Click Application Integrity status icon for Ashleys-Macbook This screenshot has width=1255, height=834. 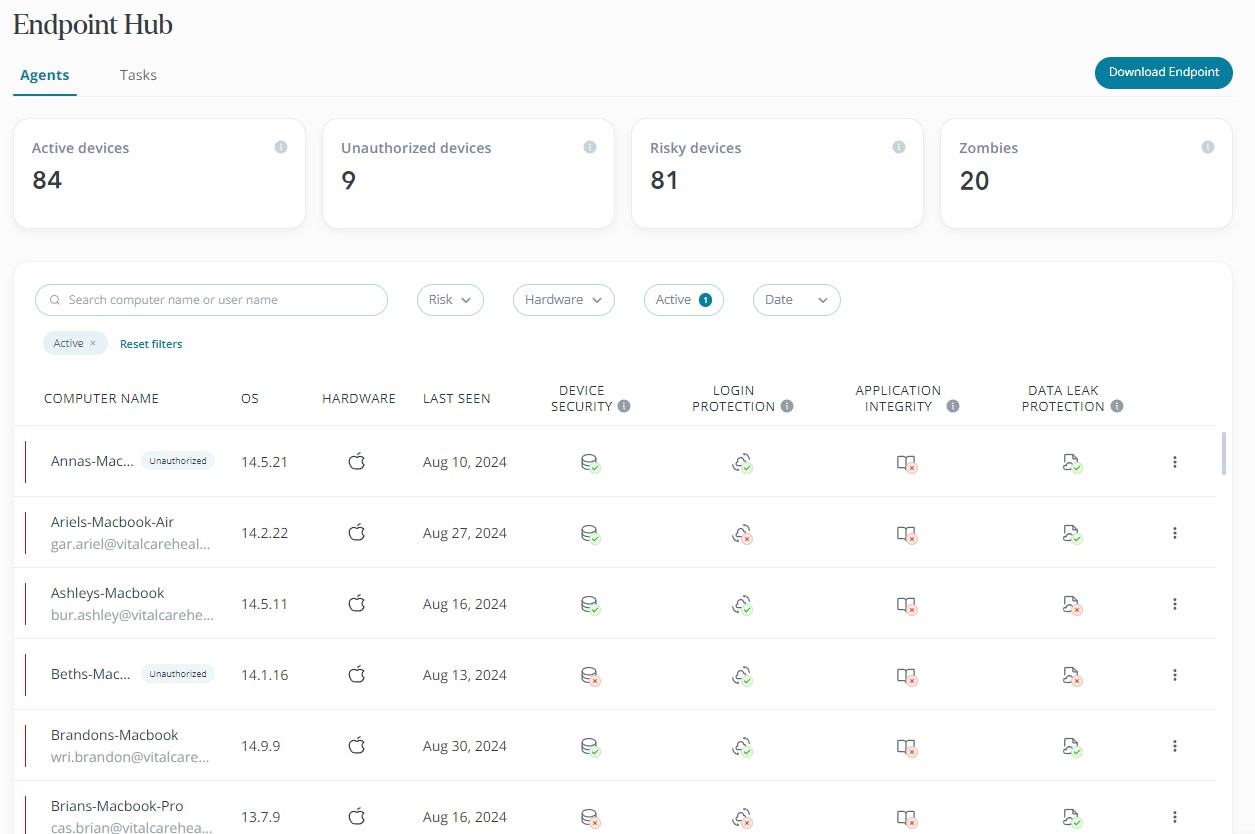907,605
